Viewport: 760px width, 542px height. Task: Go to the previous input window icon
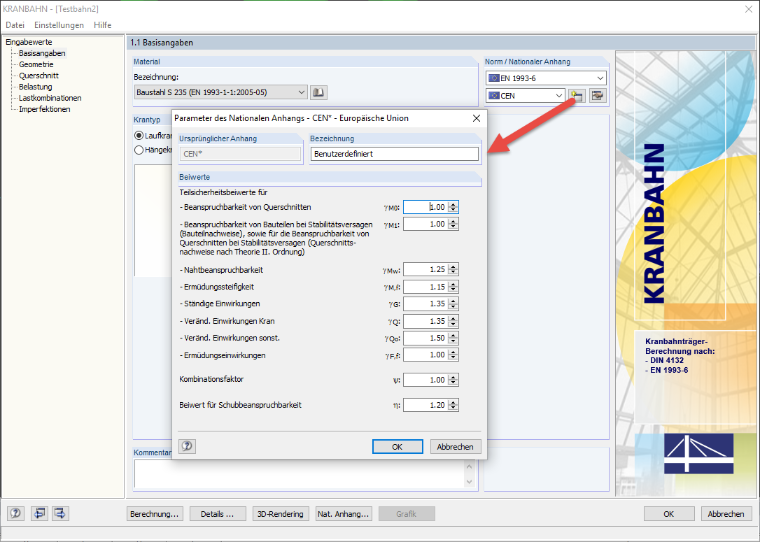[39, 513]
